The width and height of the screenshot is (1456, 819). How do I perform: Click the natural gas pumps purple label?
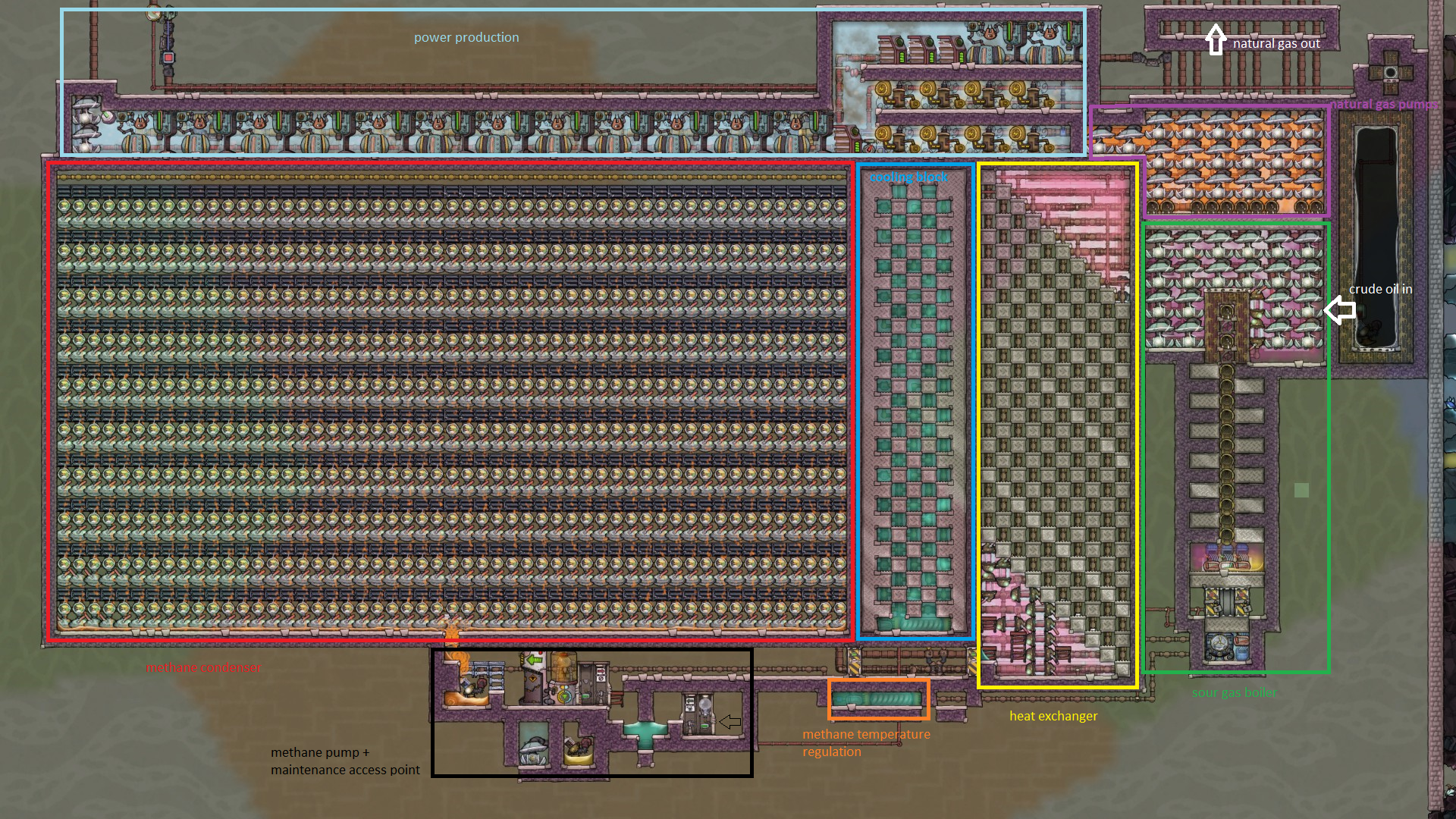1383,105
